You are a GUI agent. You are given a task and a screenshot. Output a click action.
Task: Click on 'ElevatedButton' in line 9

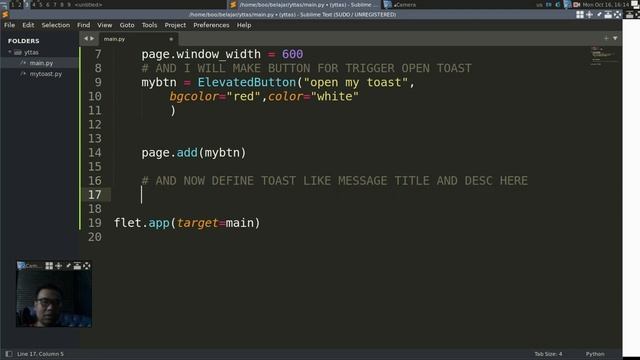click(247, 82)
